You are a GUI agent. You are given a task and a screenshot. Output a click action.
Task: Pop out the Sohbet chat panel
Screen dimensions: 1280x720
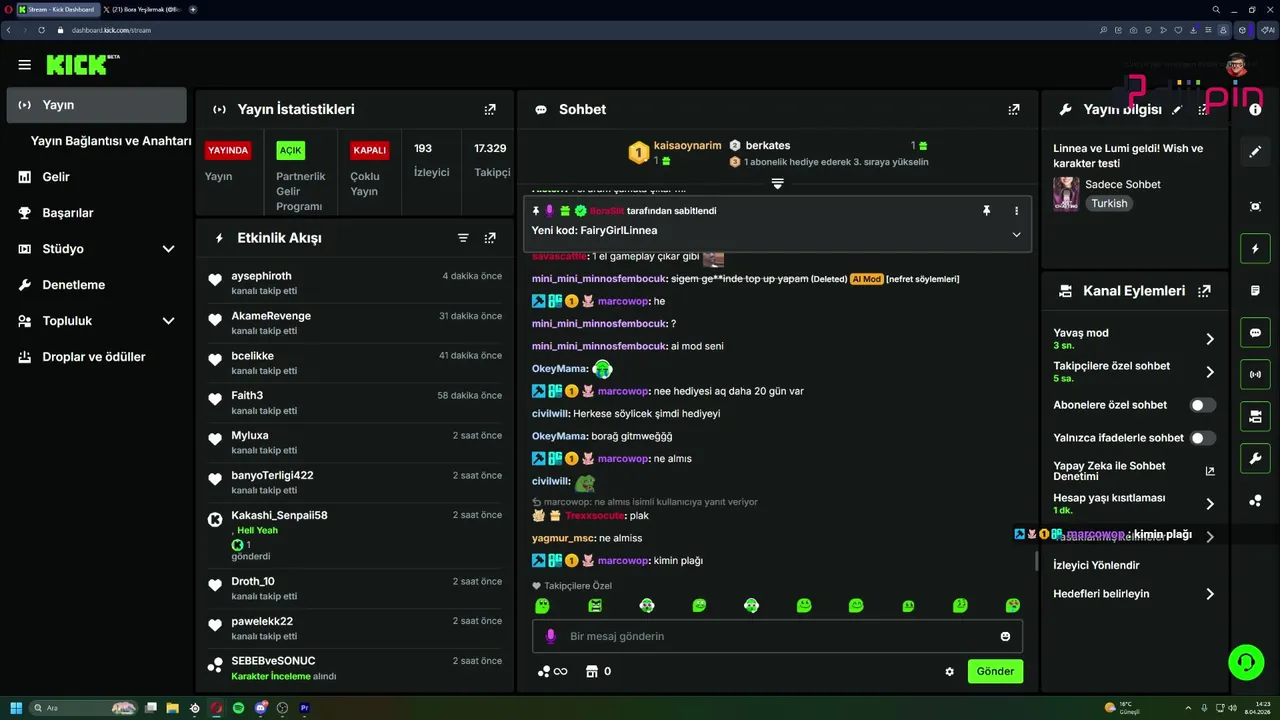(x=1014, y=109)
